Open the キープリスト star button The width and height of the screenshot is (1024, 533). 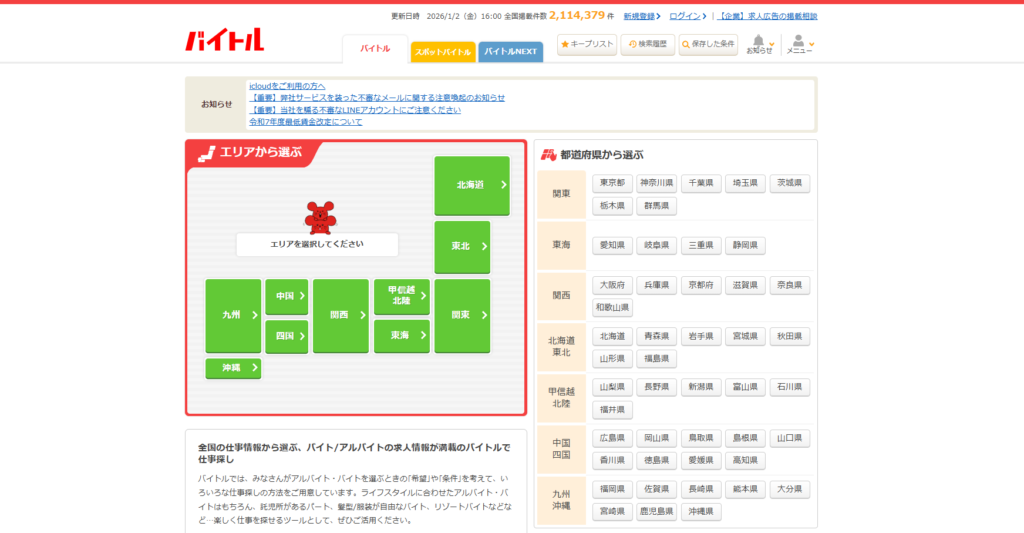click(587, 44)
